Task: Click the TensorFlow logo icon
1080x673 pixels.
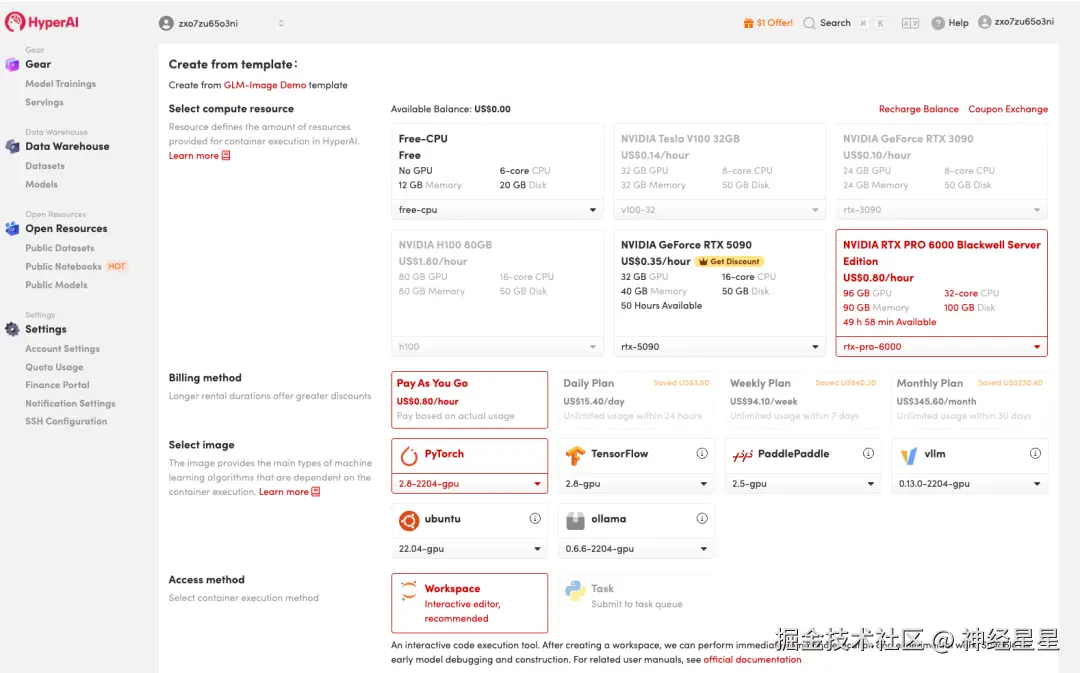Action: [575, 455]
